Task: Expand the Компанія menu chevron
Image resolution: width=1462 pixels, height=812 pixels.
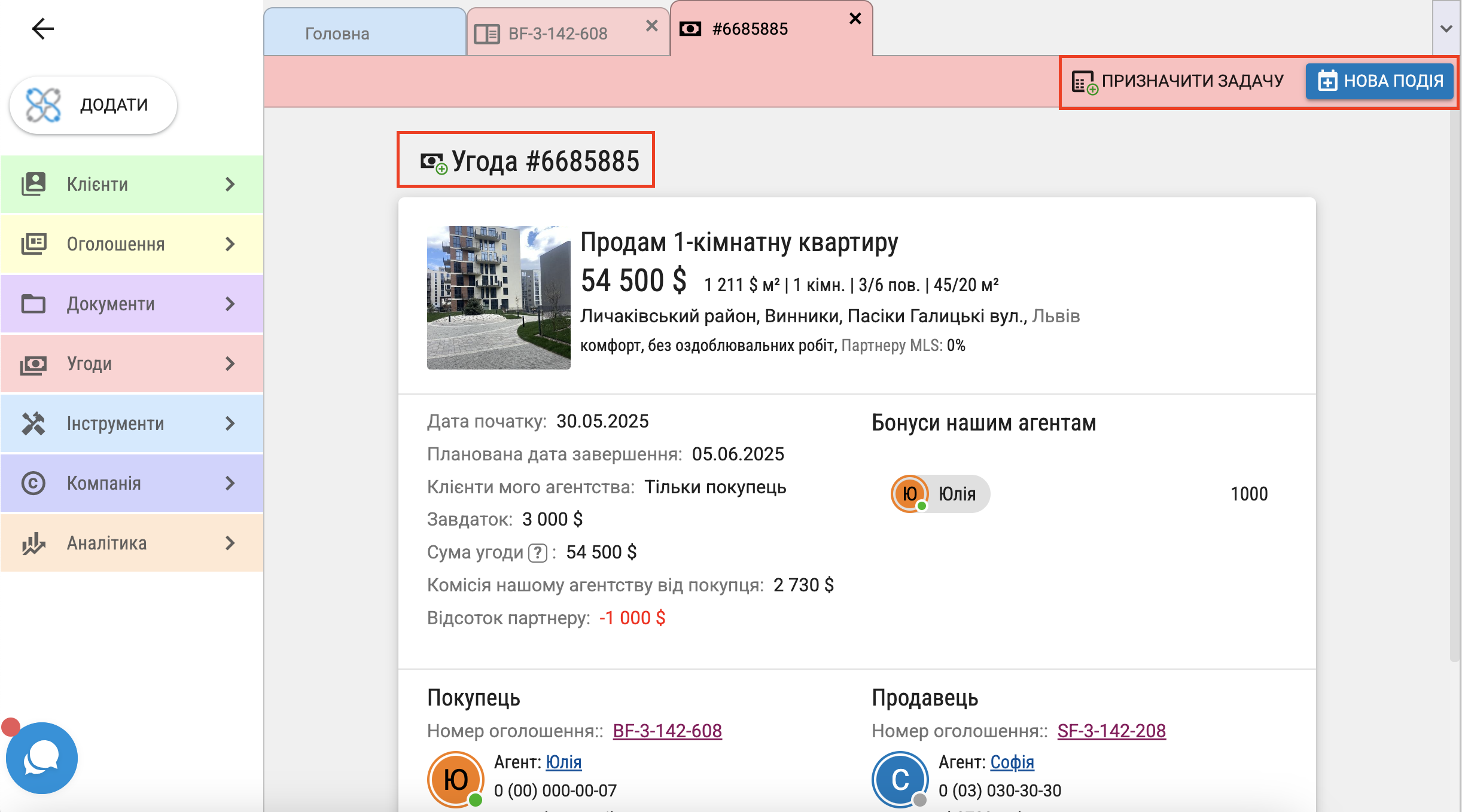Action: (x=230, y=483)
